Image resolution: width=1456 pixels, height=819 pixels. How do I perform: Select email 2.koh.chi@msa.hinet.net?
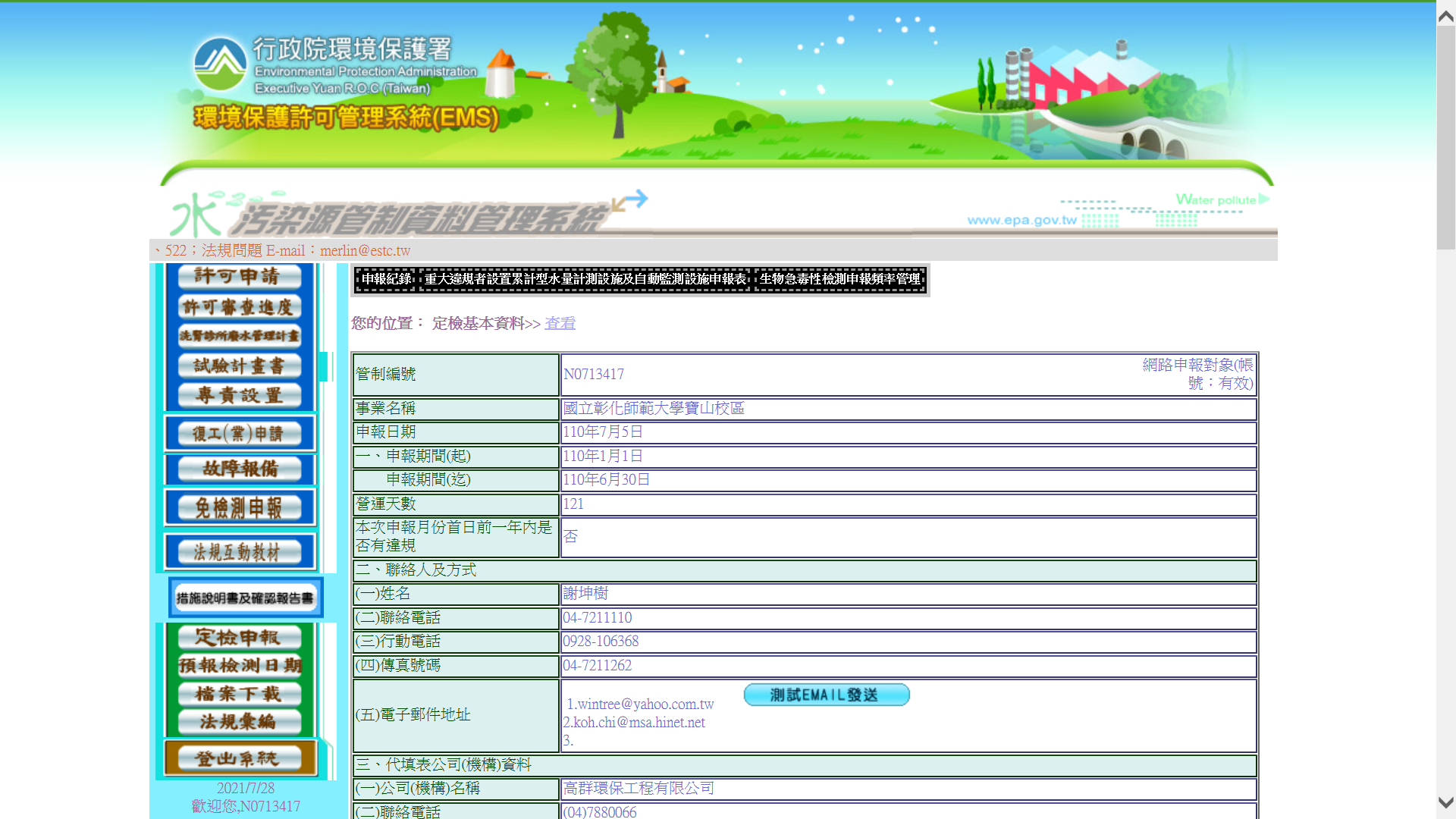634,723
